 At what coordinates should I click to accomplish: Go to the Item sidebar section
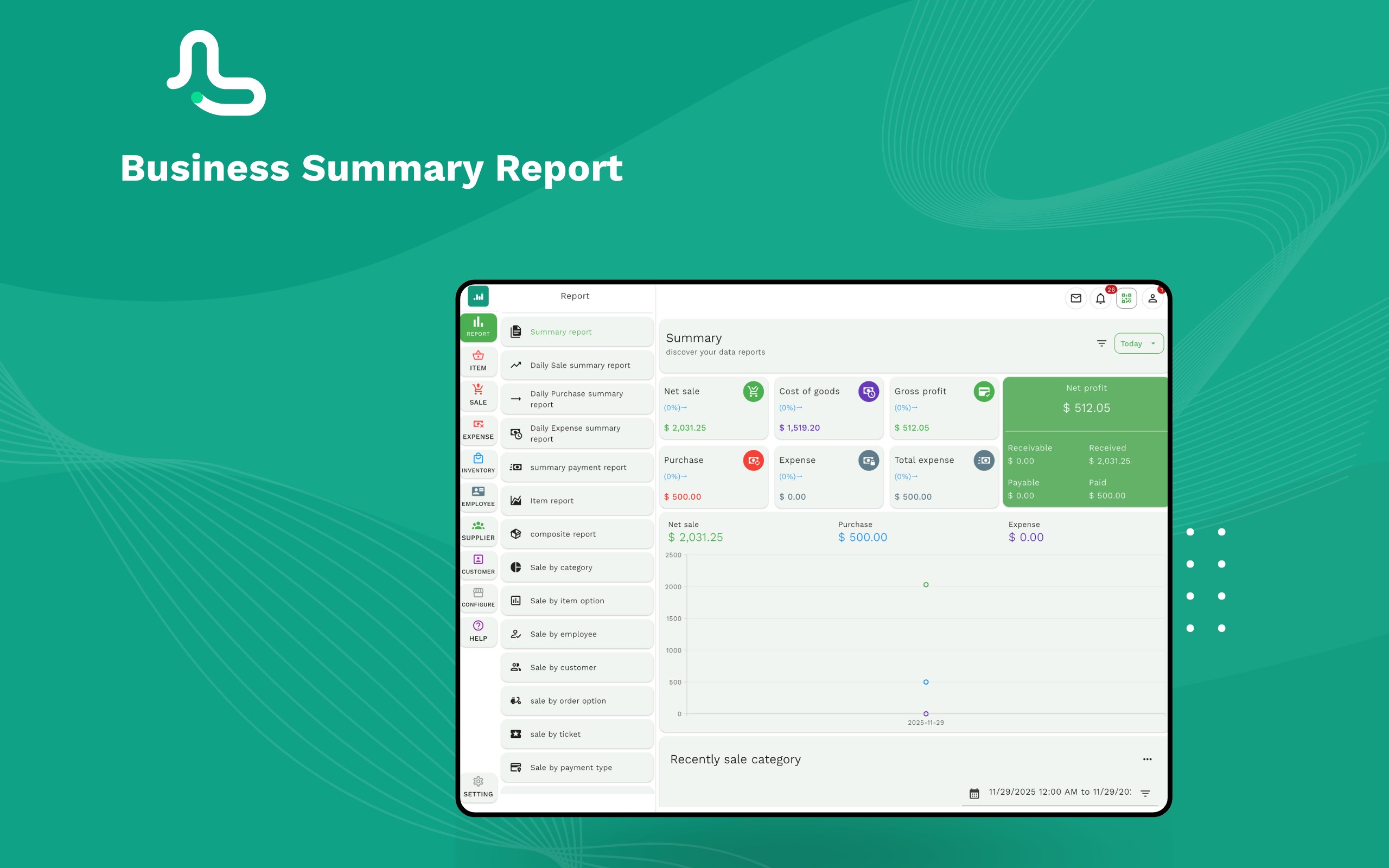point(478,362)
